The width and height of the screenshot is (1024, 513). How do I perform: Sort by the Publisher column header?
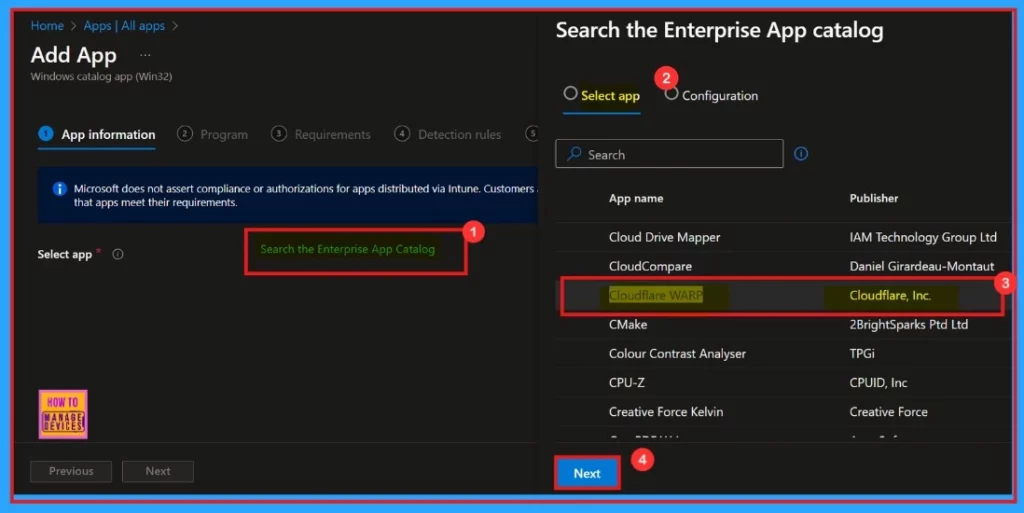[x=874, y=198]
